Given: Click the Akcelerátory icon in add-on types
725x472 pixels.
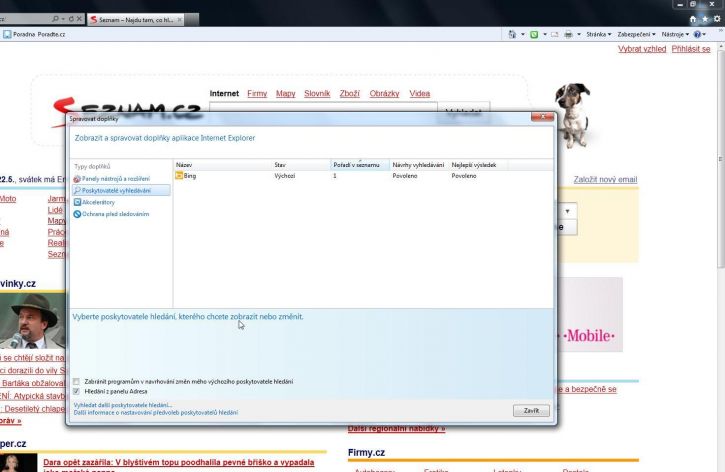Looking at the screenshot, I should tap(77, 202).
